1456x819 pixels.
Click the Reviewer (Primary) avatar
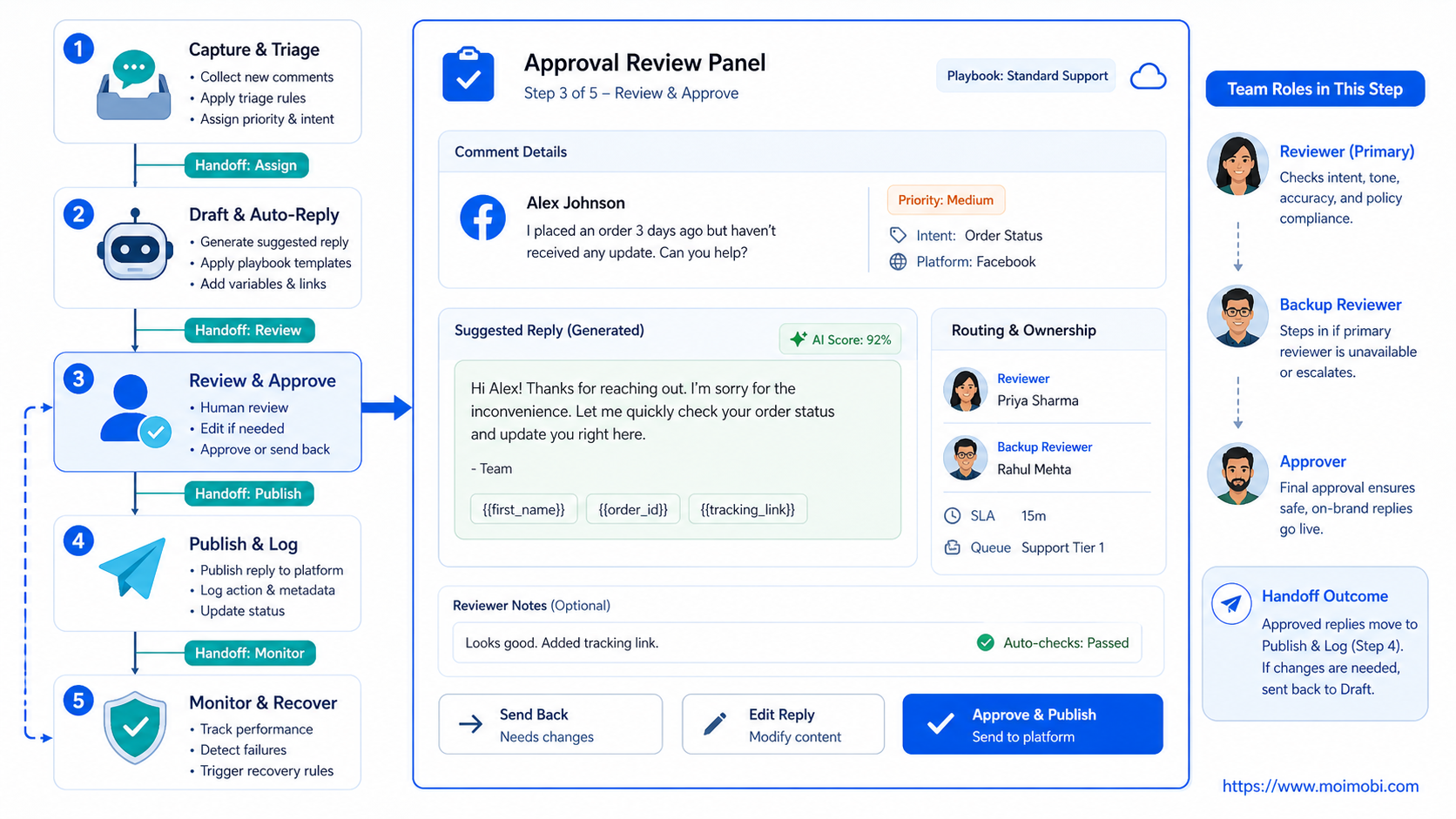pyautogui.click(x=1237, y=164)
